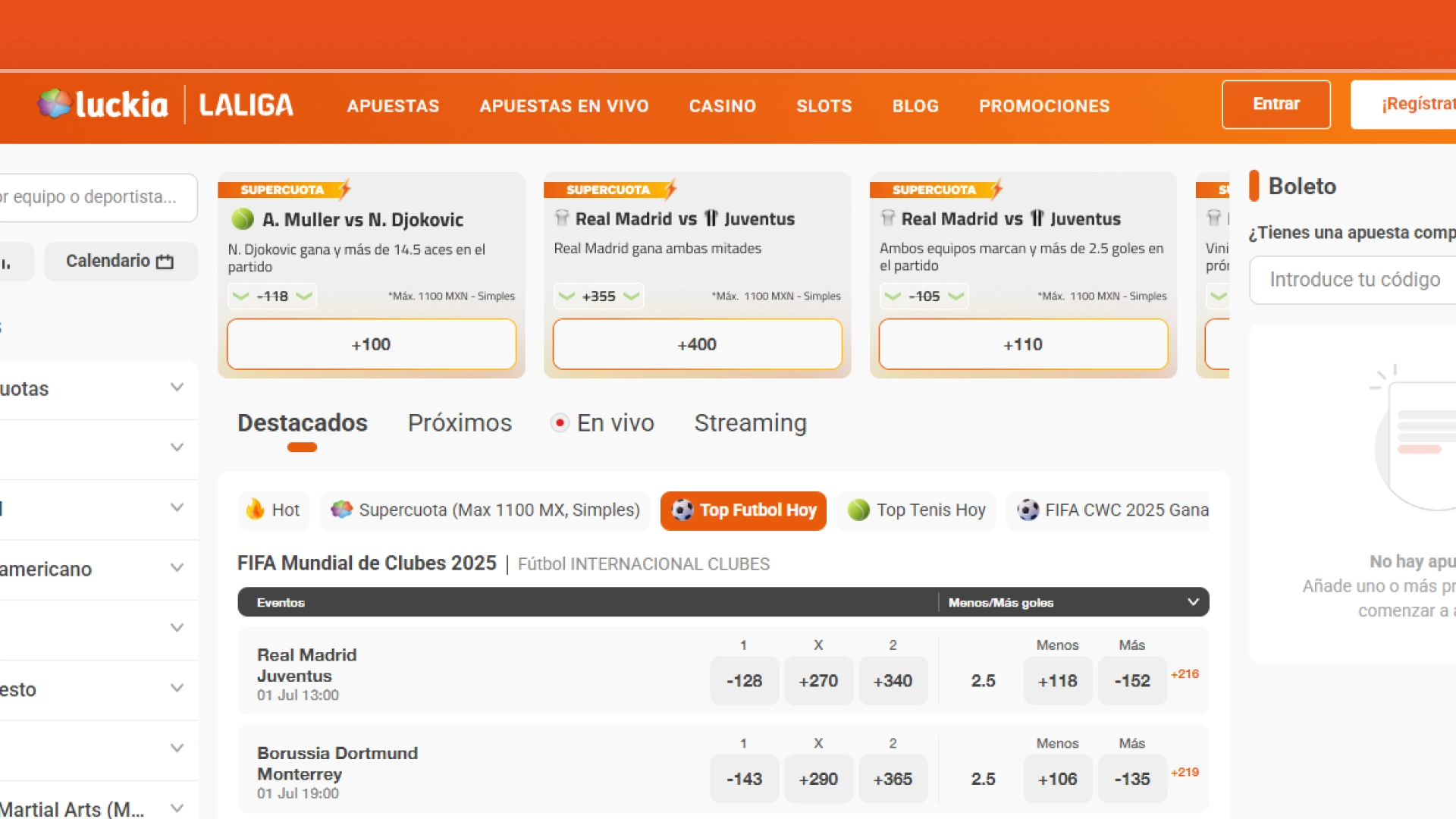Pick Real Madrid win odds -128
Image resolution: width=1456 pixels, height=819 pixels.
(744, 681)
